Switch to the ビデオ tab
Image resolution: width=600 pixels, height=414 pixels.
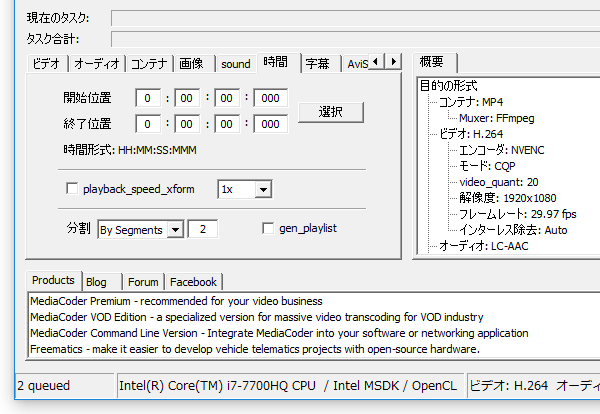(x=47, y=64)
